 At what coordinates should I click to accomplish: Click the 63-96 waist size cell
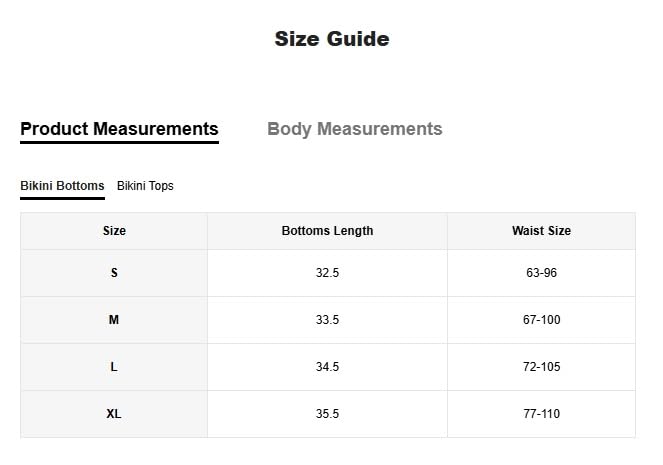tap(541, 273)
